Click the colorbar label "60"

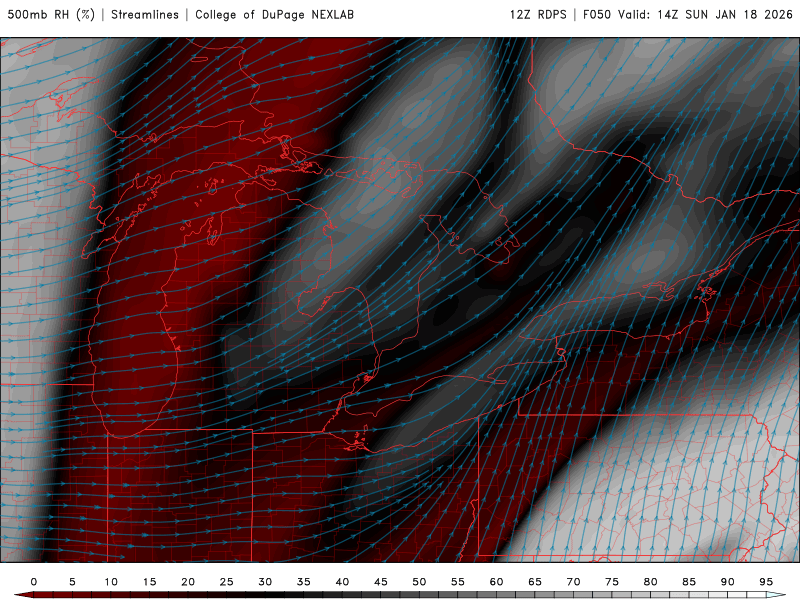click(496, 582)
